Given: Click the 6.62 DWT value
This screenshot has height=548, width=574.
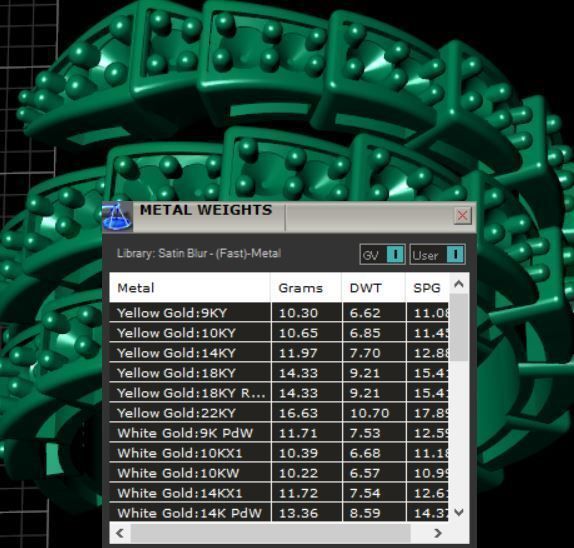Looking at the screenshot, I should click(x=365, y=313).
